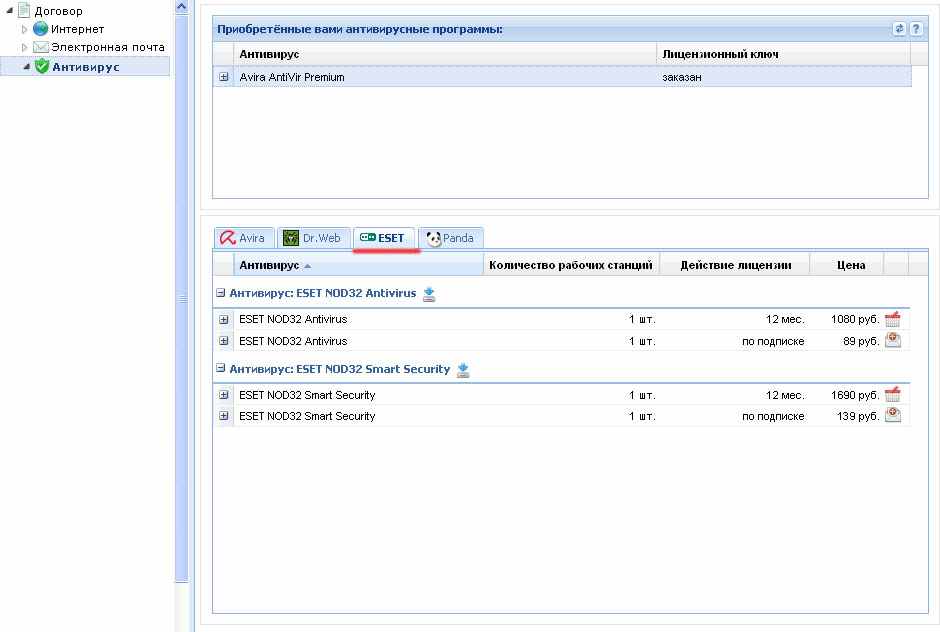This screenshot has width=940, height=632.
Task: Switch to the Panda tab
Action: click(451, 238)
